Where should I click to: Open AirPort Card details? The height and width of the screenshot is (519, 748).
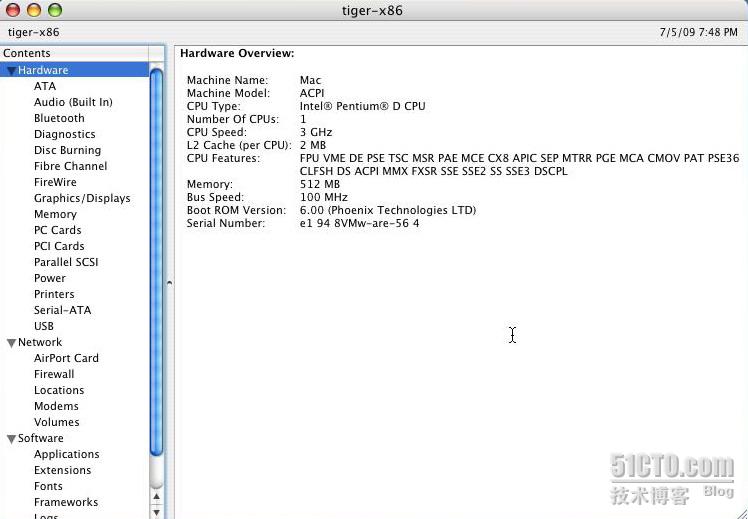click(x=66, y=358)
